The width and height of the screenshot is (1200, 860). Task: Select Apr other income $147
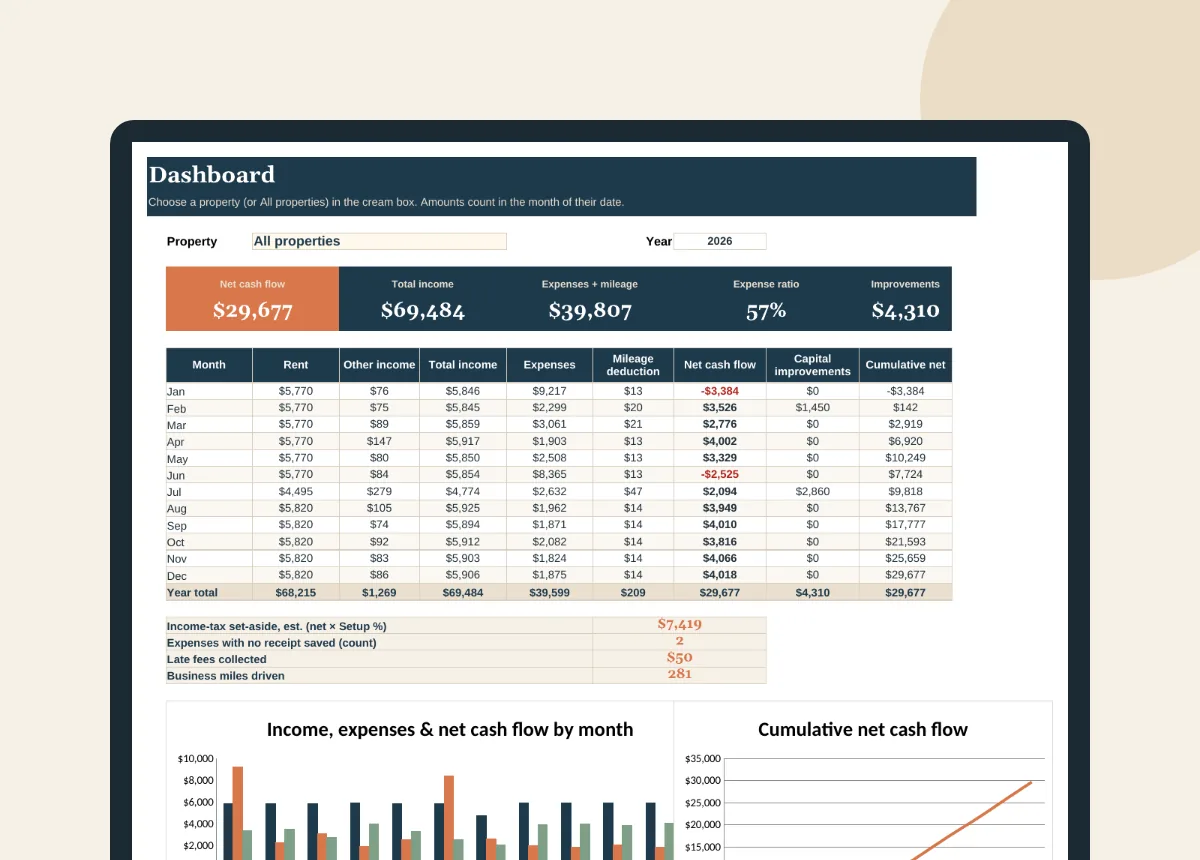(x=379, y=441)
